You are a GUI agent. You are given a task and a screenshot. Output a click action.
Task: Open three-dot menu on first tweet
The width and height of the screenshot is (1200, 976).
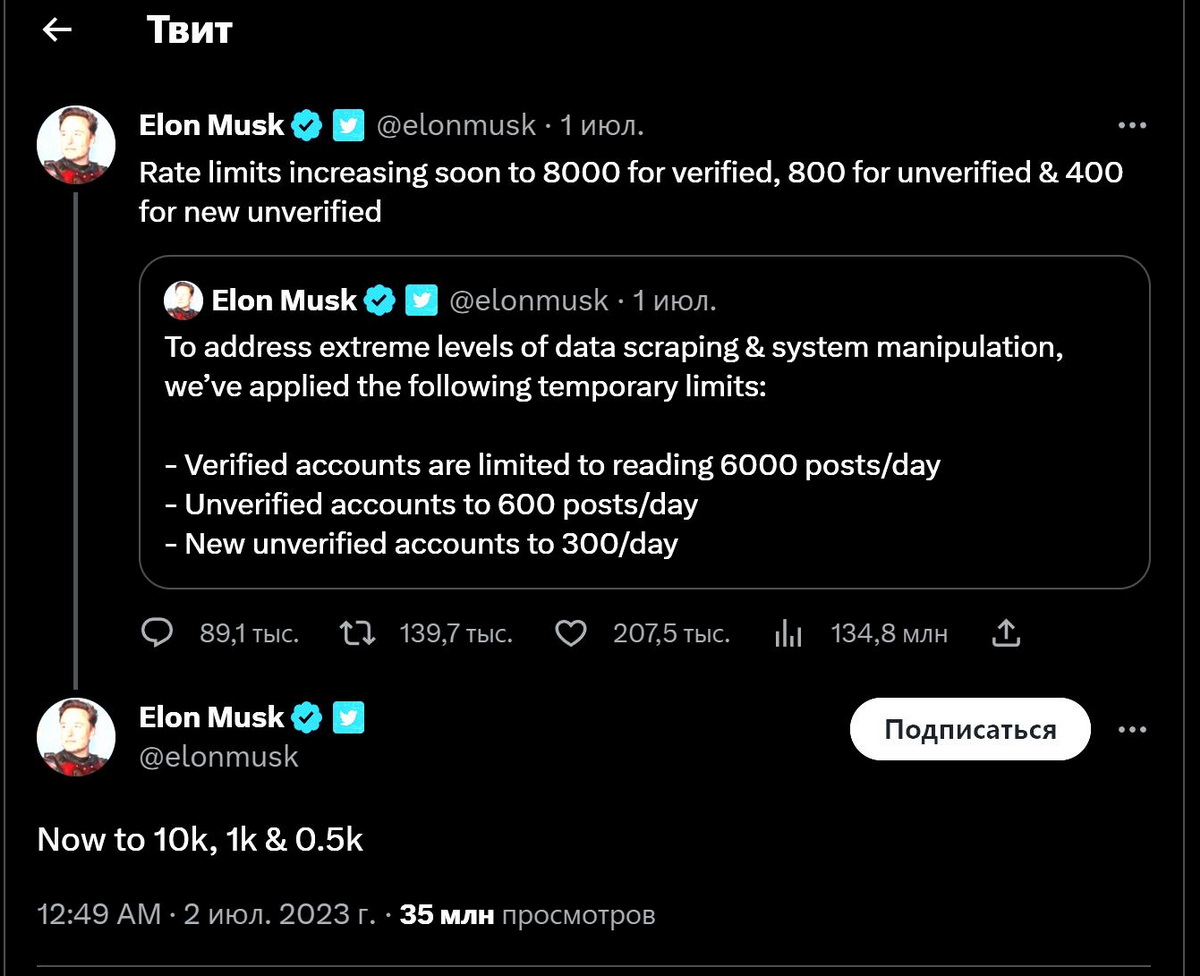tap(1131, 126)
